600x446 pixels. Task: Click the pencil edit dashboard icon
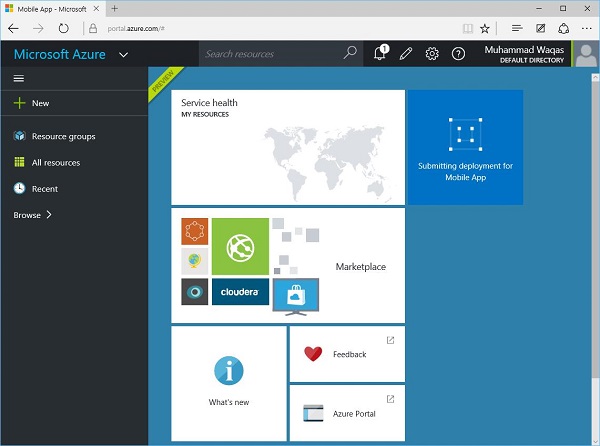406,54
